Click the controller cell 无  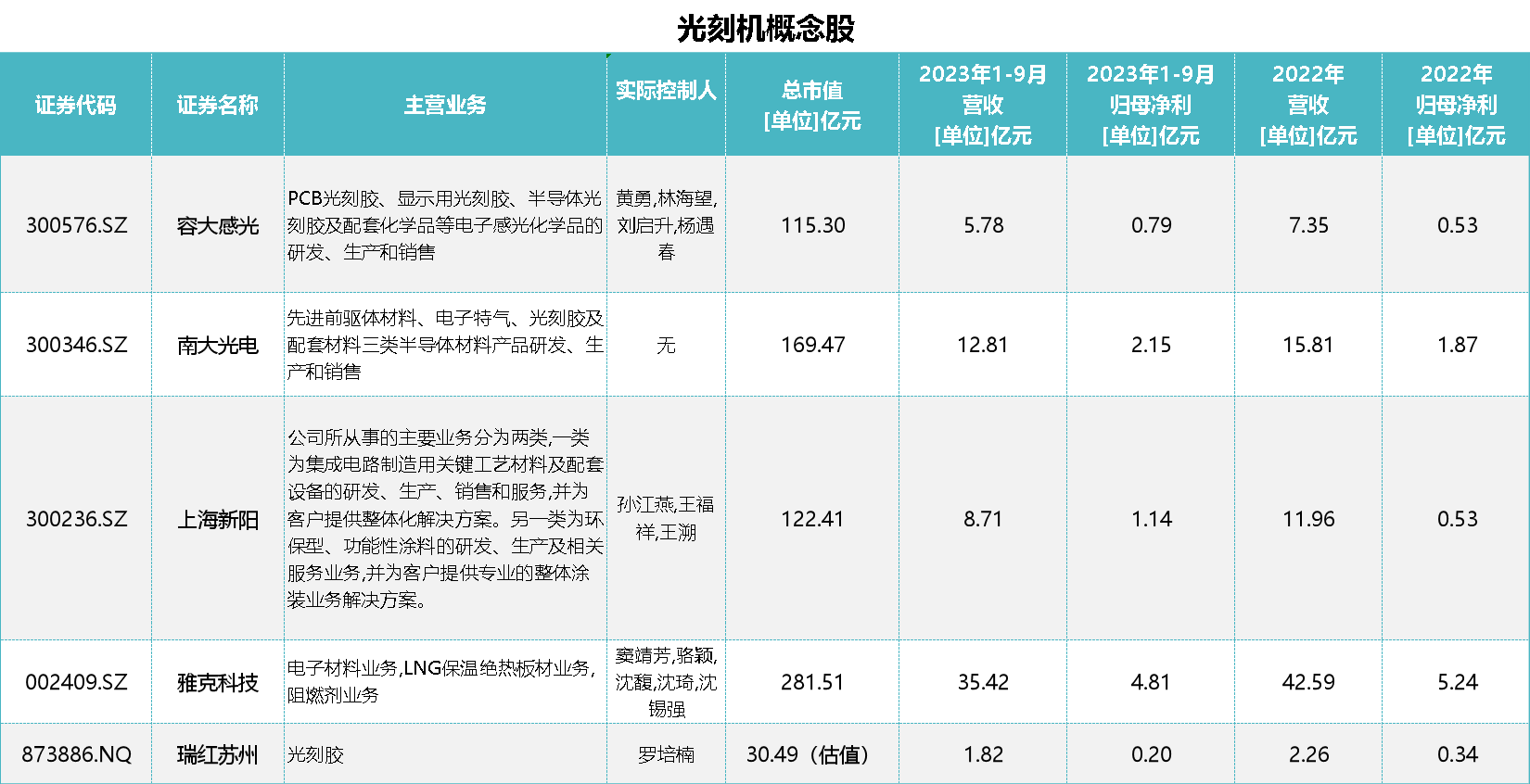(666, 345)
